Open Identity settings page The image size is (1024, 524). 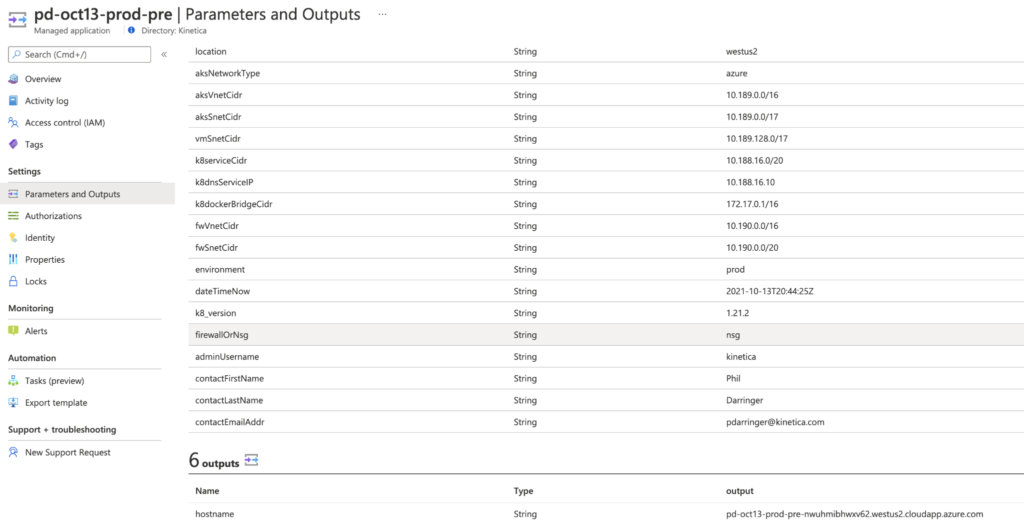click(40, 238)
